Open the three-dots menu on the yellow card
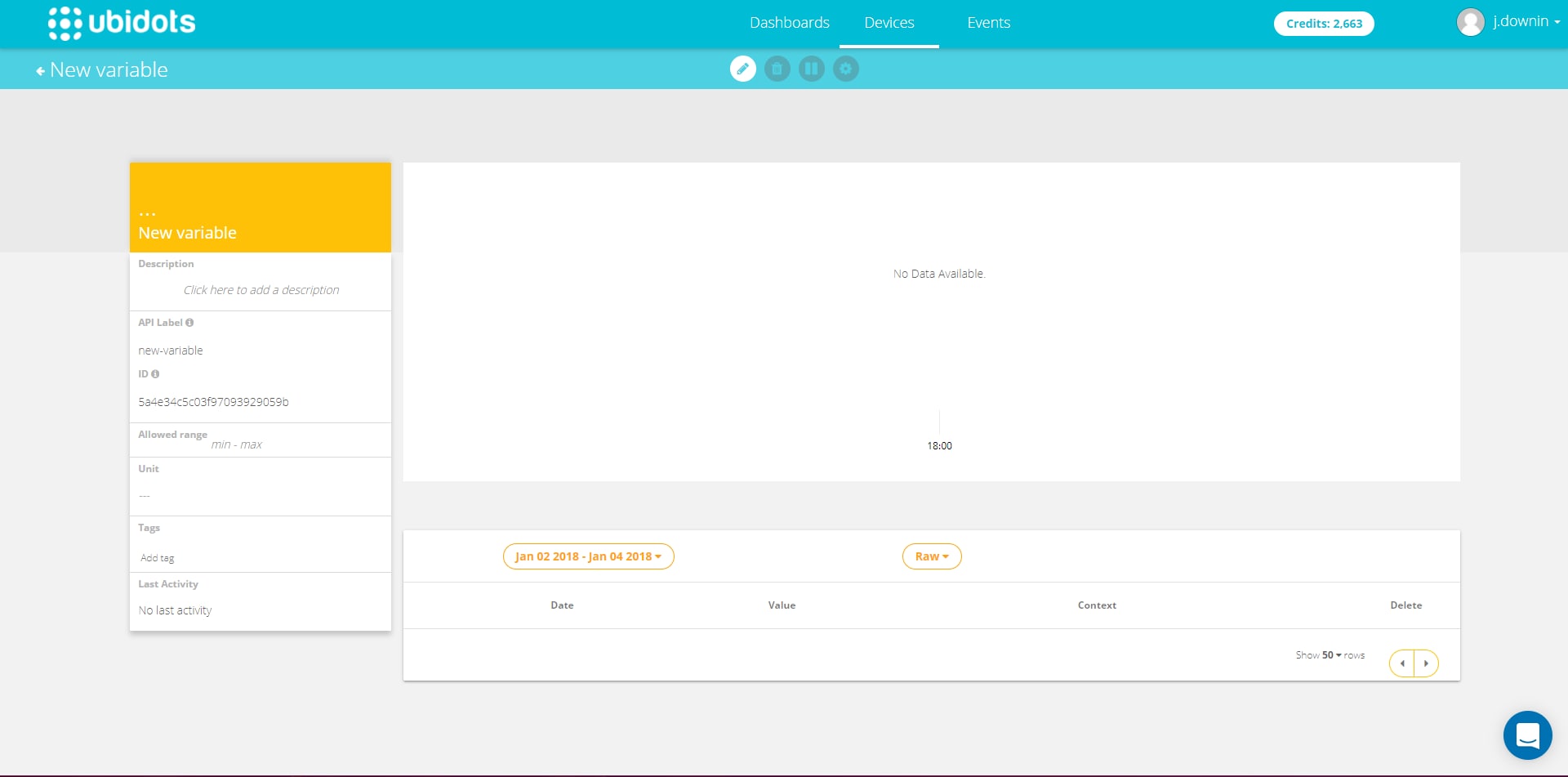Image resolution: width=1568 pixels, height=777 pixels. coord(146,213)
